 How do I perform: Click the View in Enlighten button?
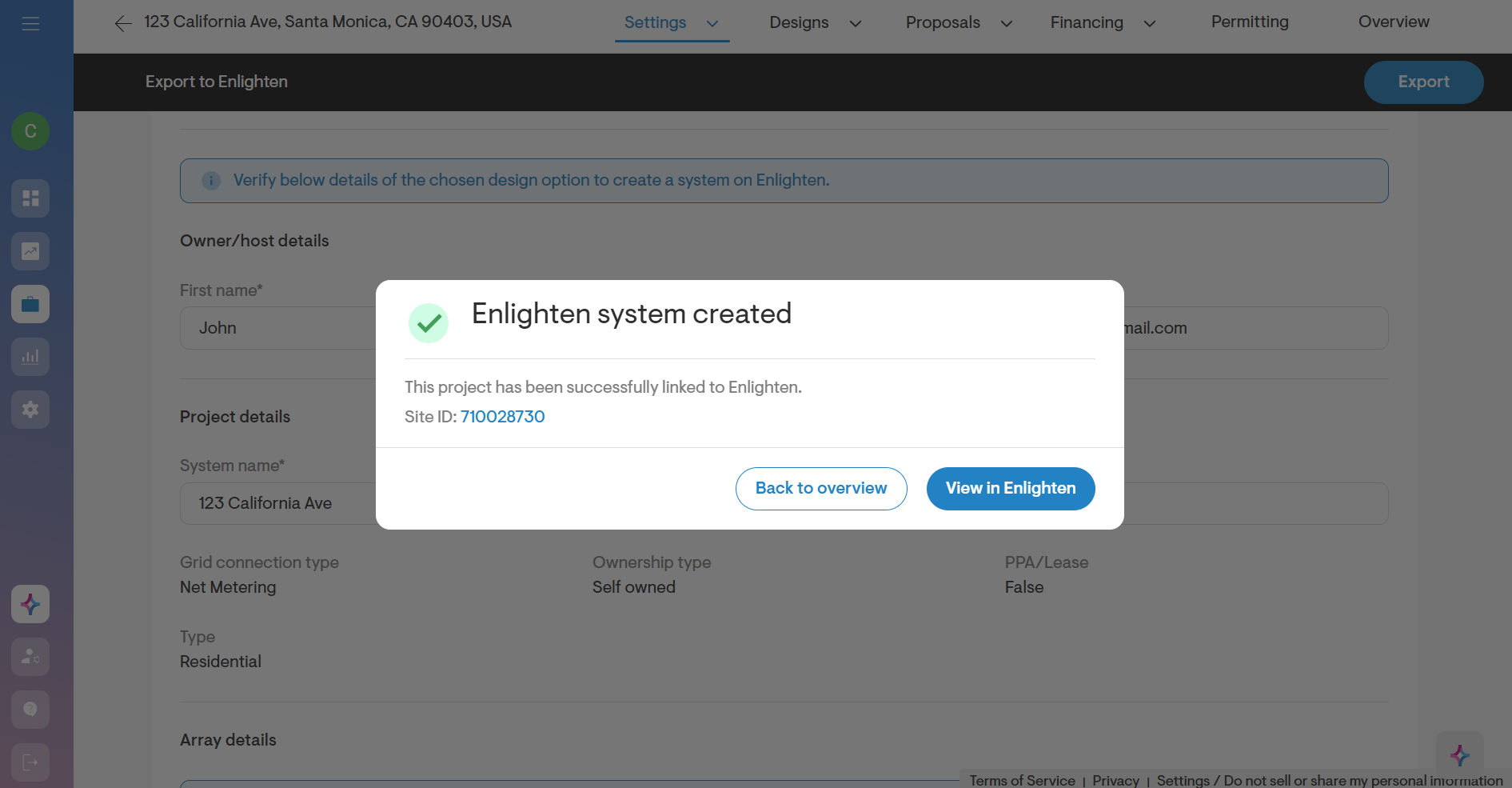(x=1011, y=489)
